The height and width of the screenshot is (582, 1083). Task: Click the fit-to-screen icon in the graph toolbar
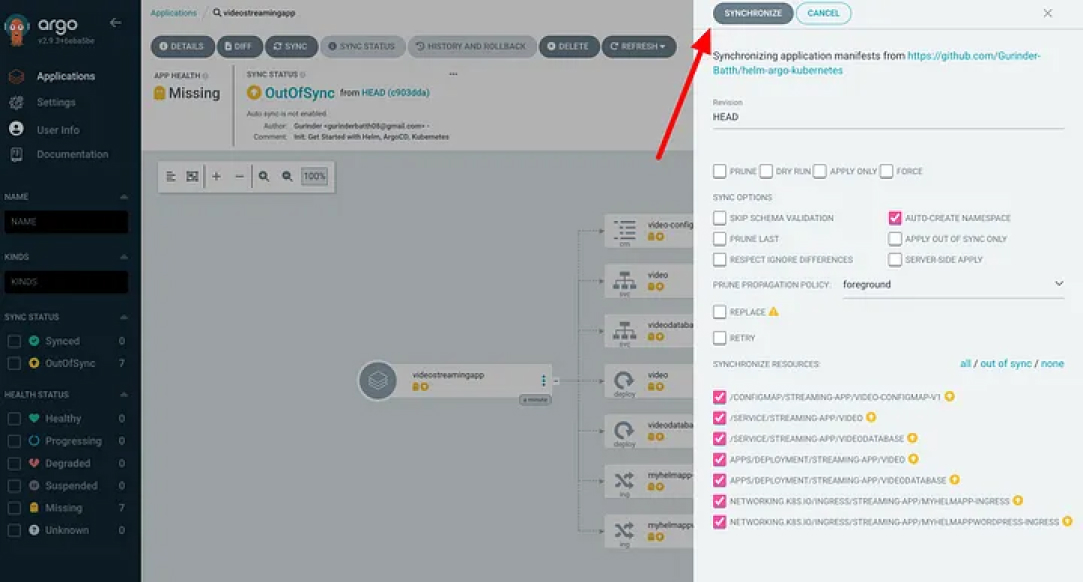(191, 176)
